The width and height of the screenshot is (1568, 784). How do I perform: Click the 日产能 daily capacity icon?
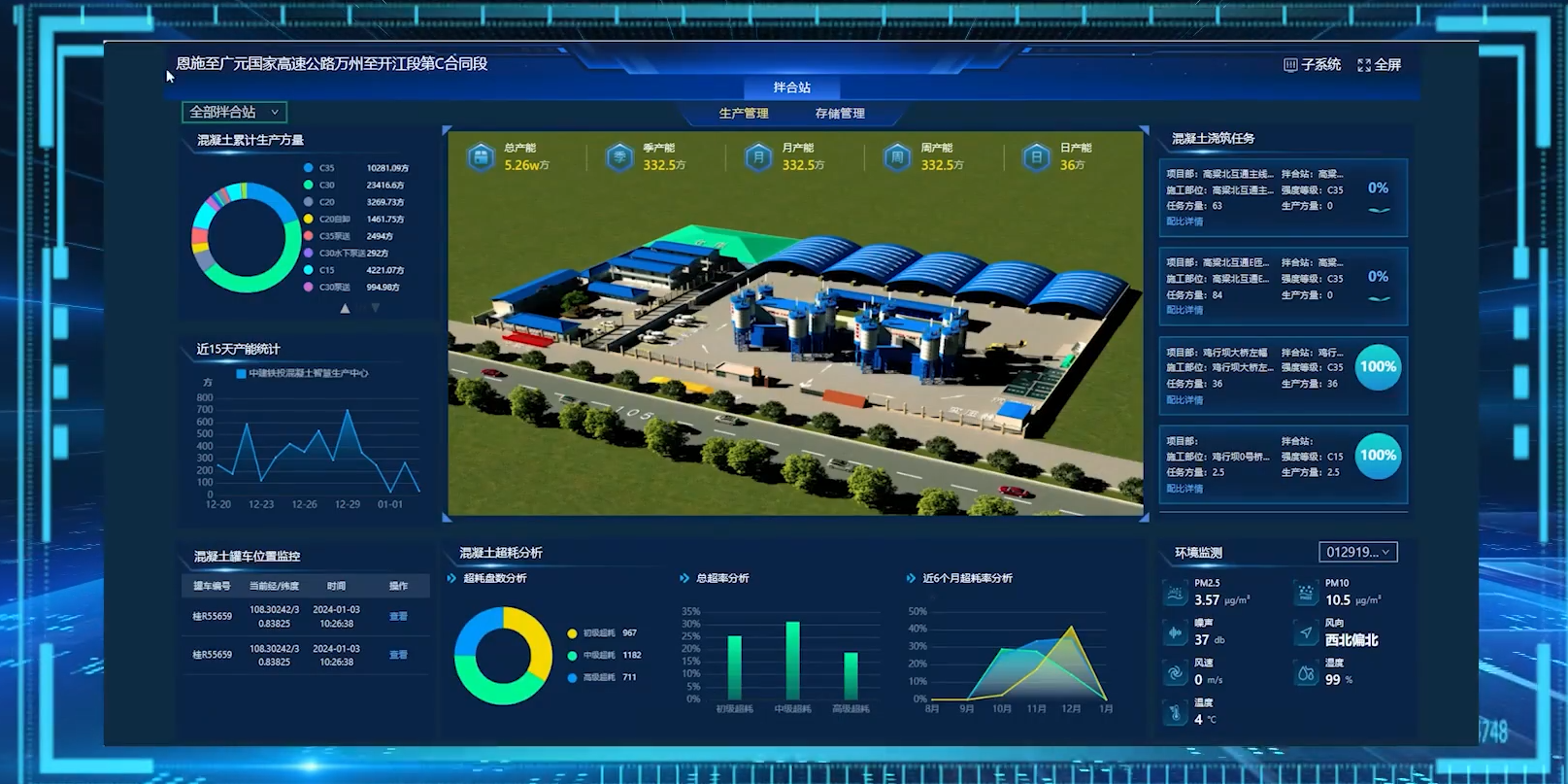tap(1036, 156)
